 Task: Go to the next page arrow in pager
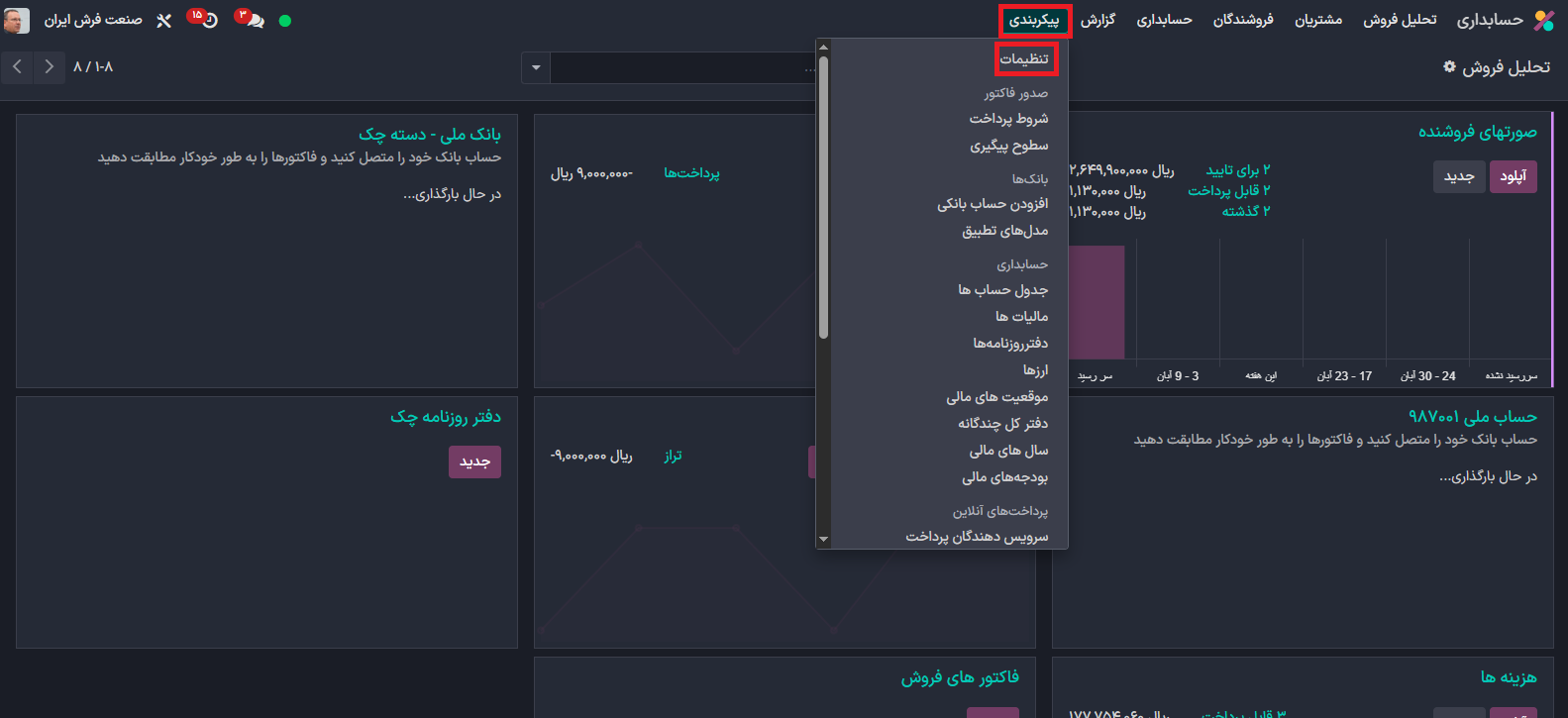coord(18,67)
